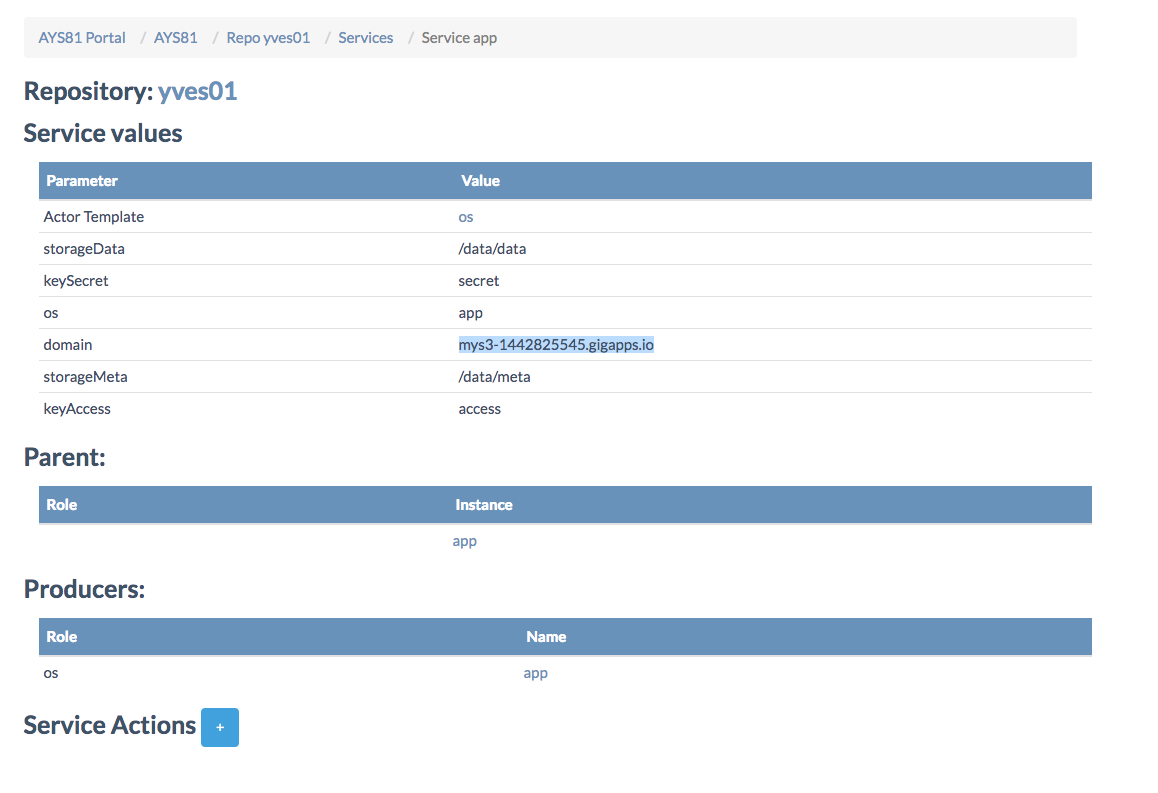This screenshot has height=793, width=1158.
Task: Select the /data/data storageData value
Action: point(492,249)
